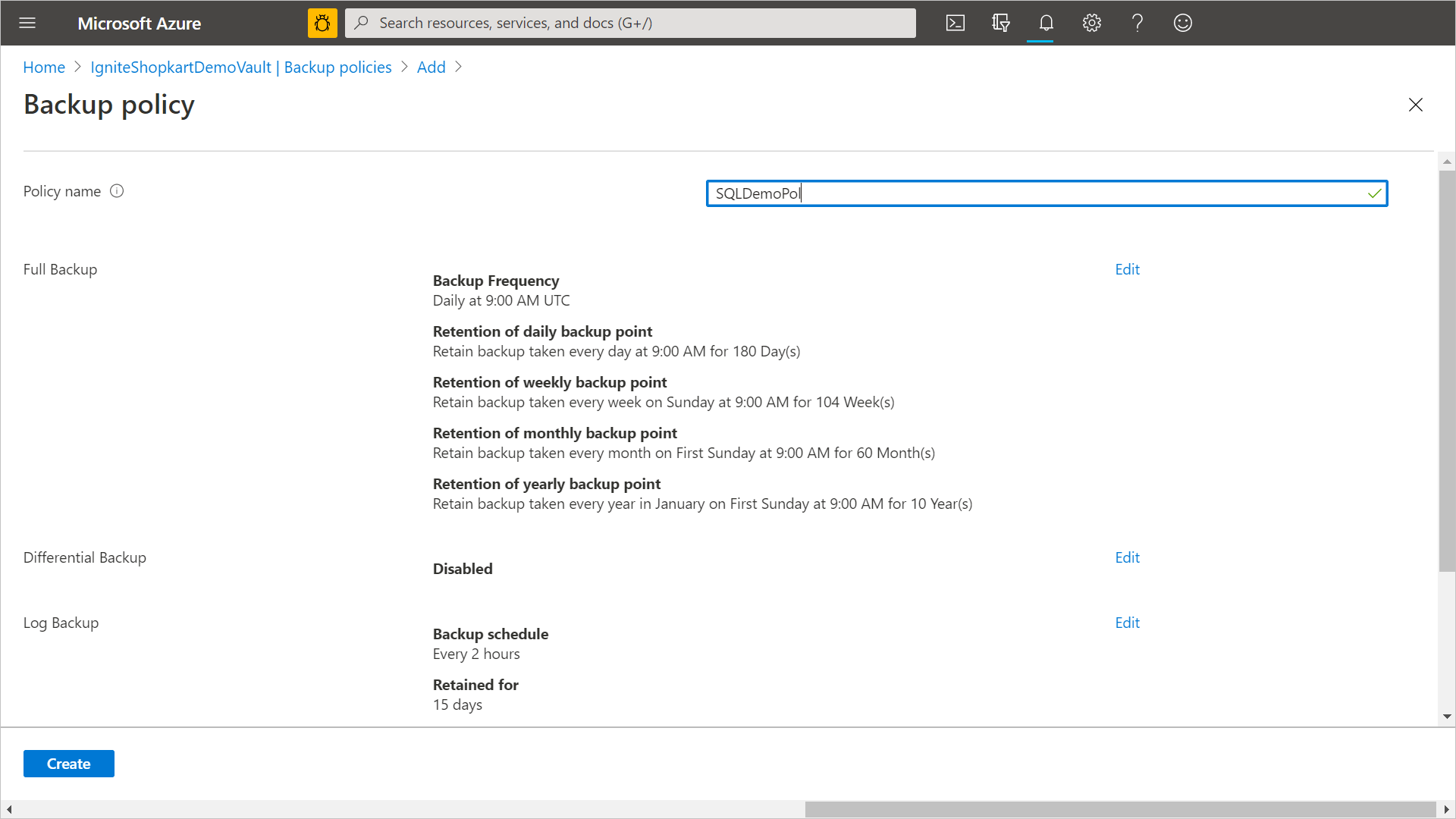The image size is (1456, 819).
Task: Close the Backup policy blade
Action: [x=1415, y=105]
